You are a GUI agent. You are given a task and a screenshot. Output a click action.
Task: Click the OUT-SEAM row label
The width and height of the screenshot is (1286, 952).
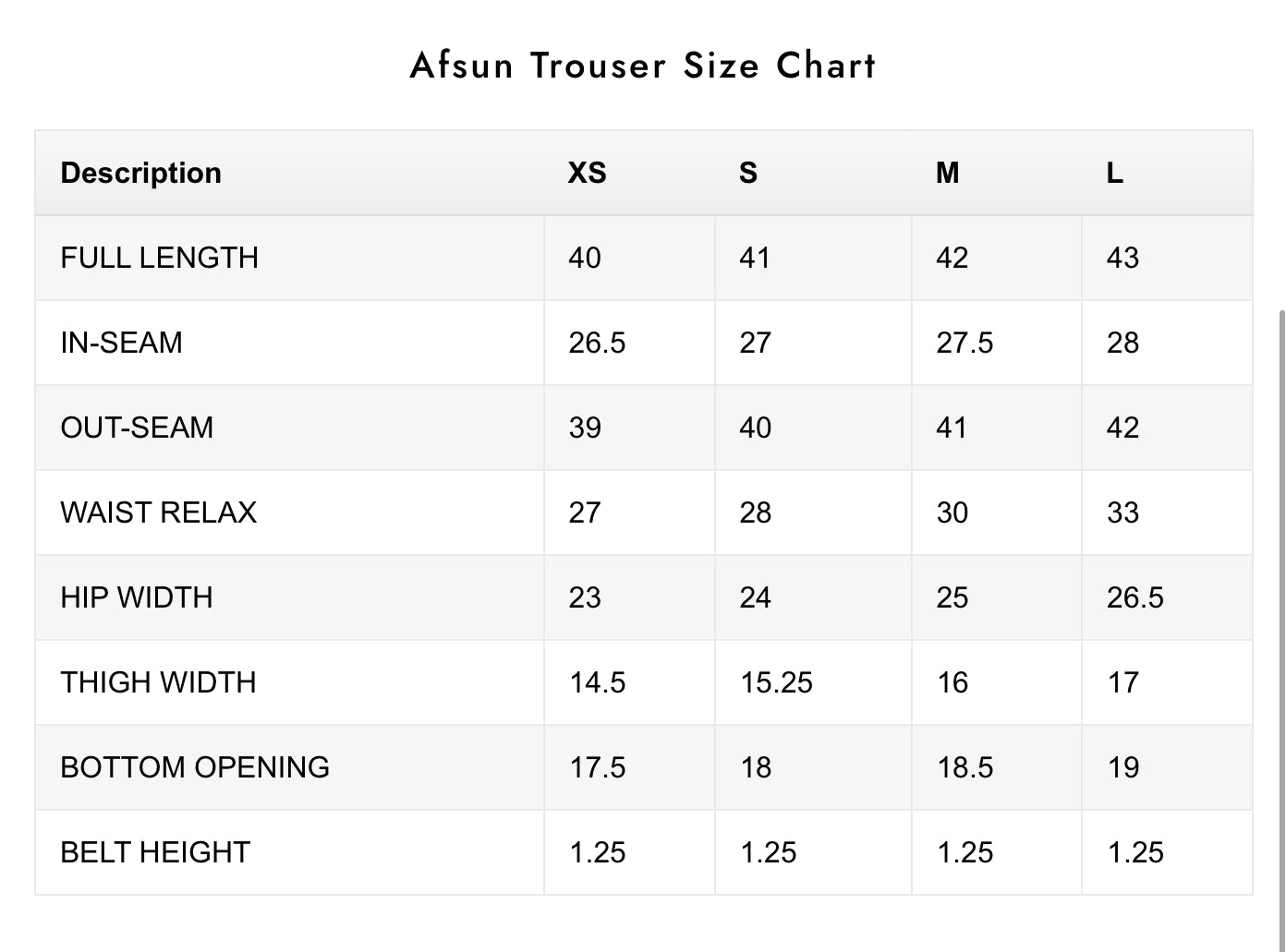(137, 428)
